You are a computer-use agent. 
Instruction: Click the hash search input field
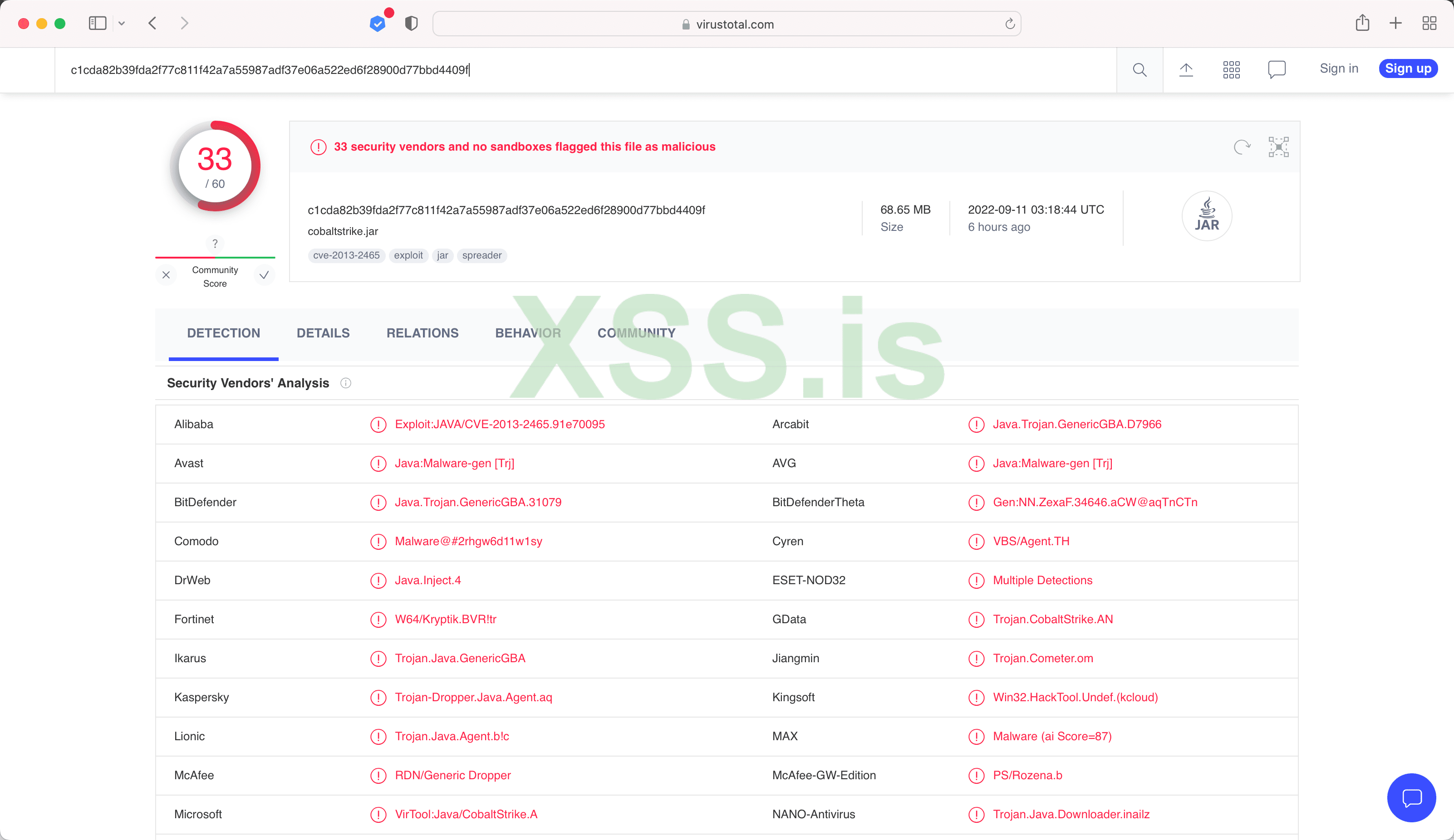[x=577, y=70]
